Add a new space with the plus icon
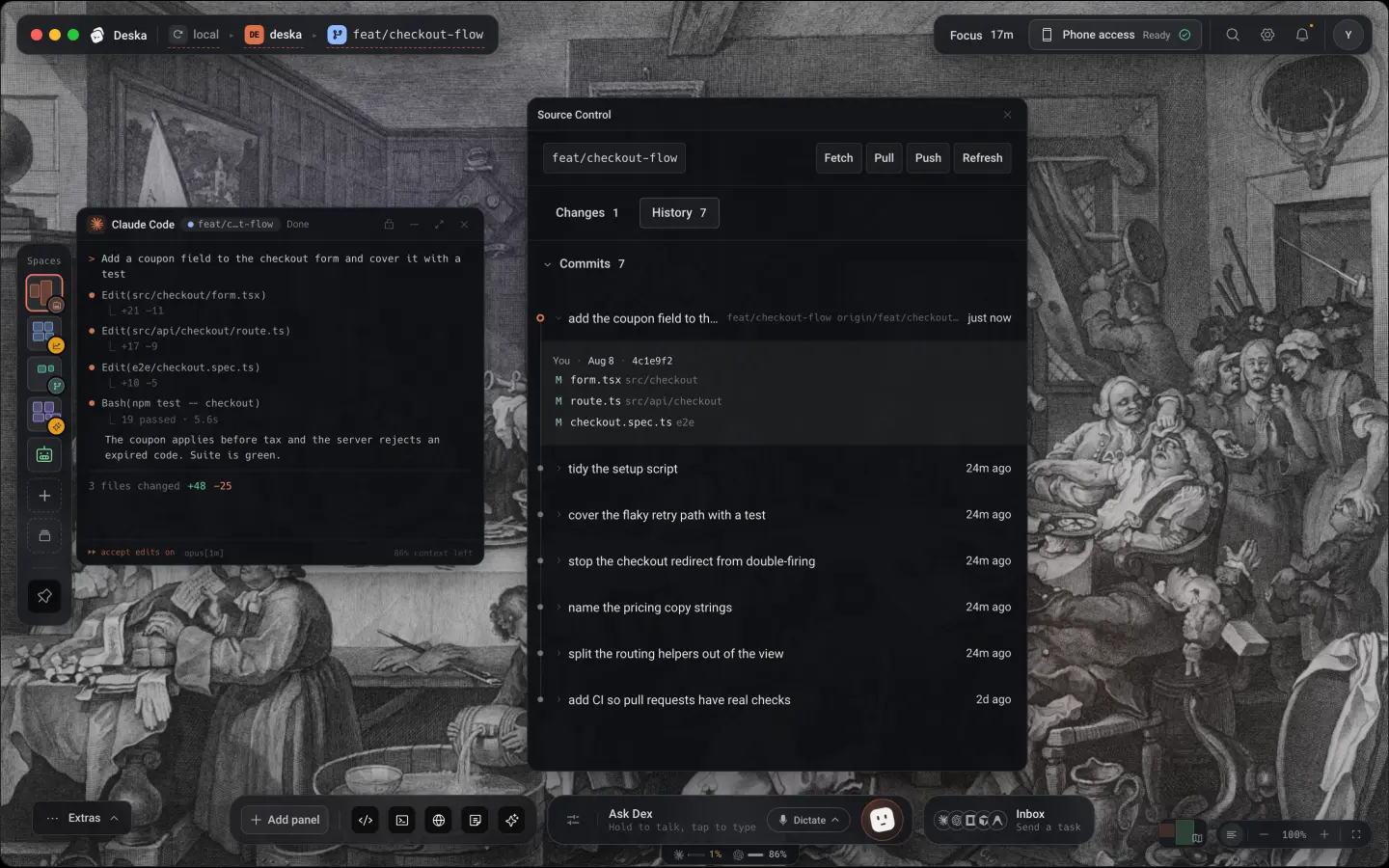This screenshot has width=1389, height=868. click(x=44, y=496)
